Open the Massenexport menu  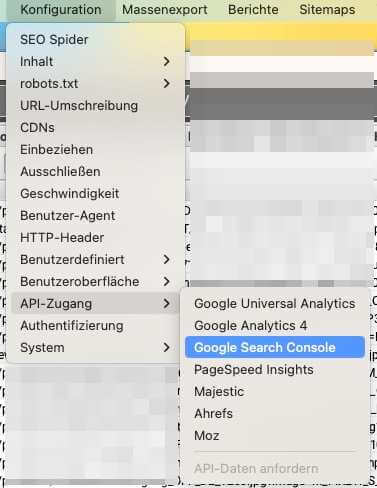pyautogui.click(x=165, y=10)
